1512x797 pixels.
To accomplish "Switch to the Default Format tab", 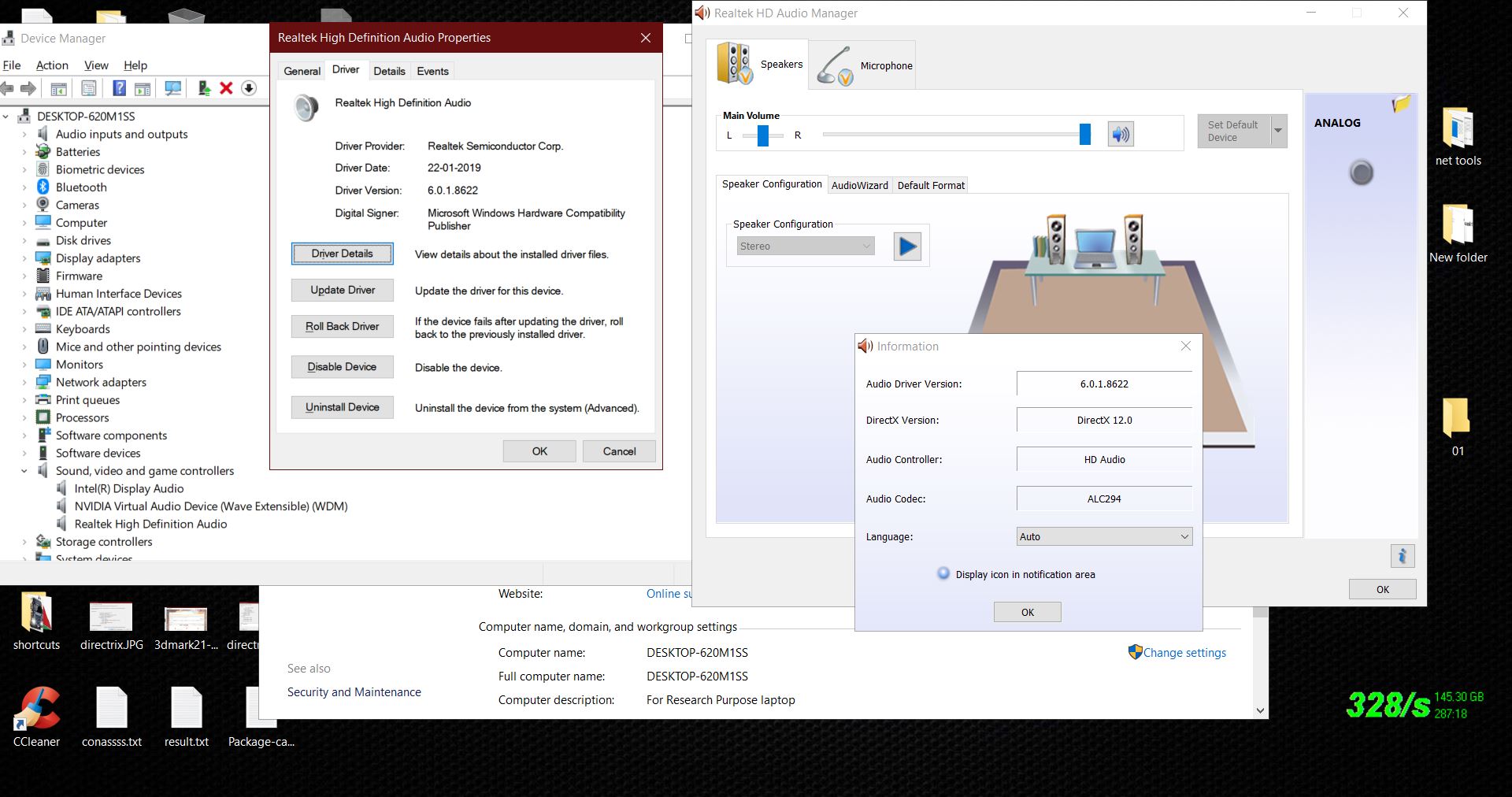I will point(931,185).
